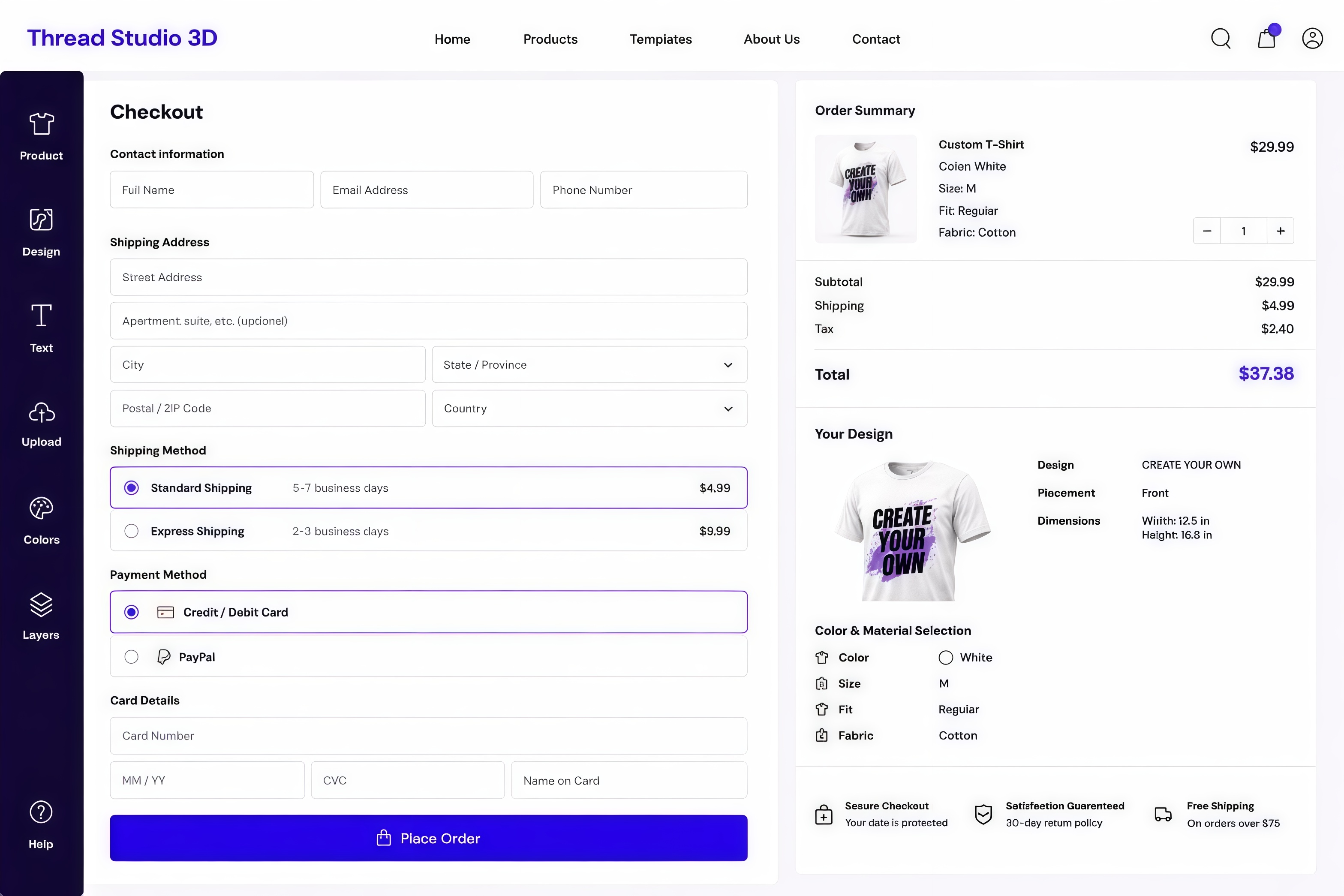Click the quantity value 1
The width and height of the screenshot is (1344, 896).
click(x=1243, y=231)
